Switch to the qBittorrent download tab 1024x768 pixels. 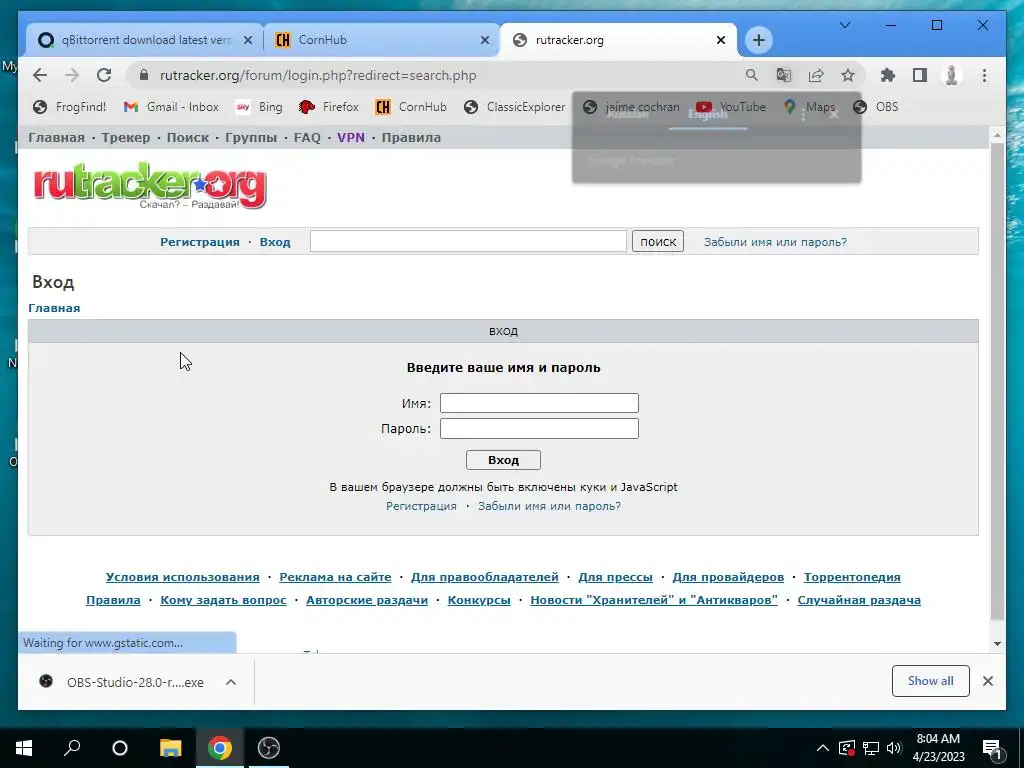[x=145, y=40]
